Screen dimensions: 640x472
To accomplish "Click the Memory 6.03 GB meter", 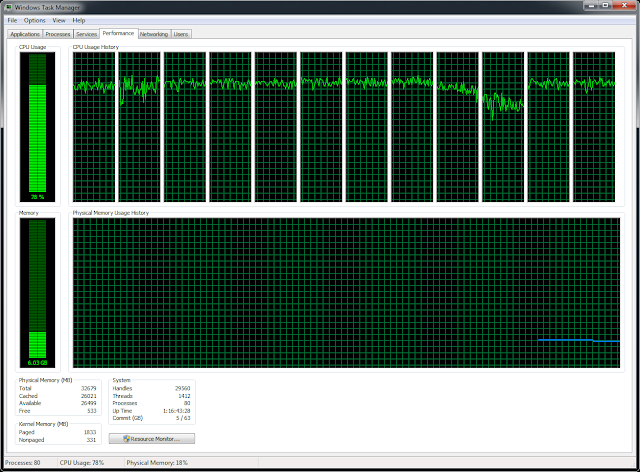I will coord(38,293).
